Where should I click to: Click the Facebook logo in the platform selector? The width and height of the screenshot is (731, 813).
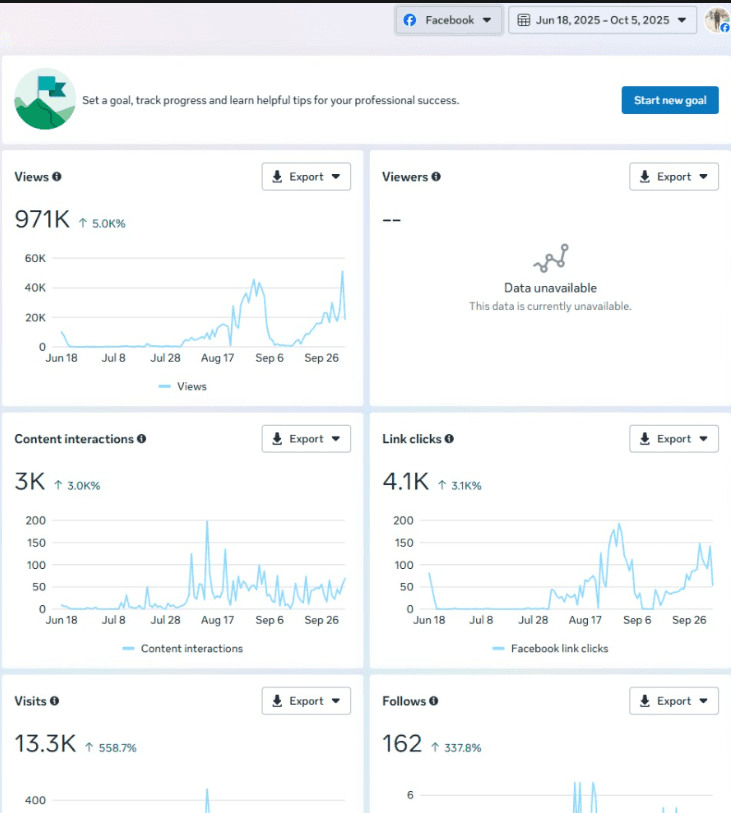(x=411, y=19)
